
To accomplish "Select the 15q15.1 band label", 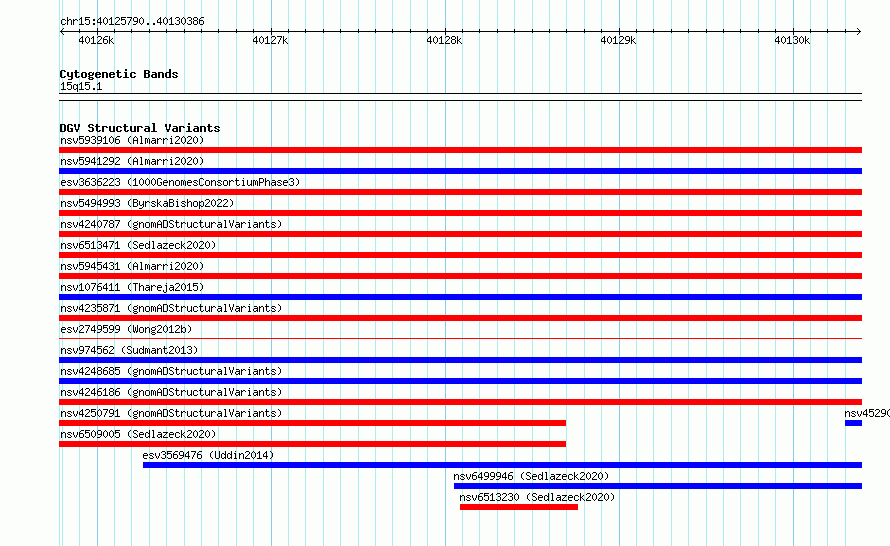I will point(81,86).
